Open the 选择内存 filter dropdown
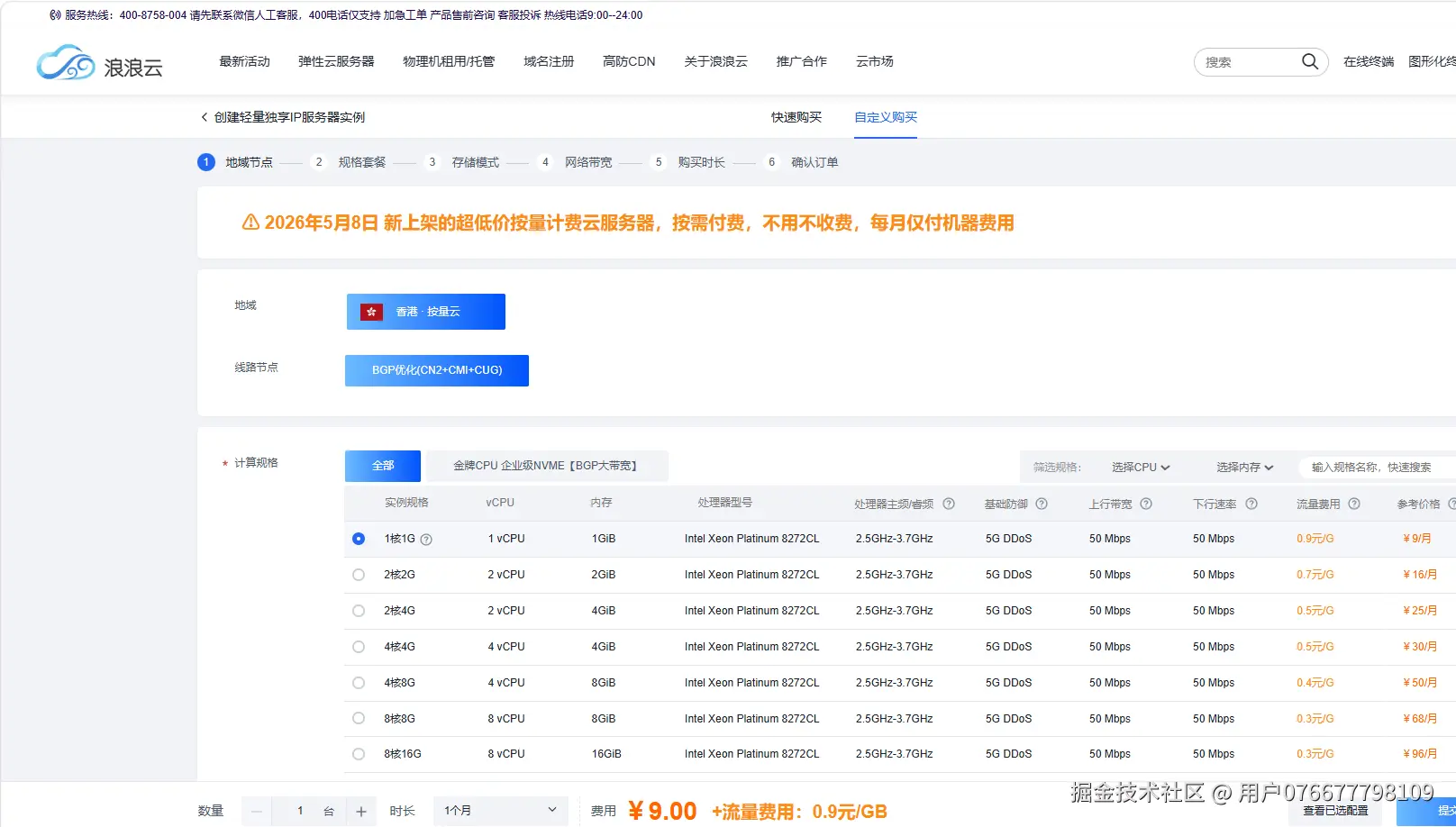This screenshot has height=827, width=1456. coord(1245,468)
